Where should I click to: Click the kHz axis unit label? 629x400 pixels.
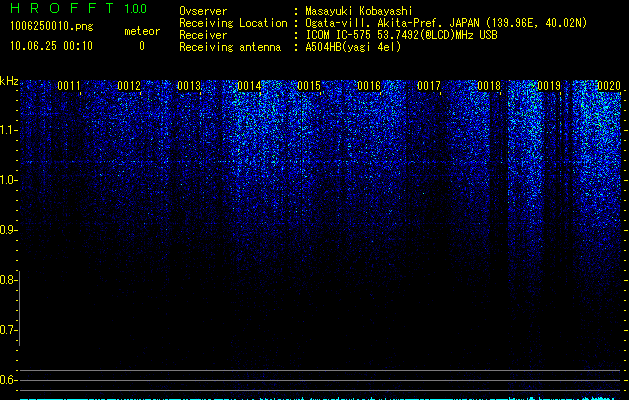9,81
